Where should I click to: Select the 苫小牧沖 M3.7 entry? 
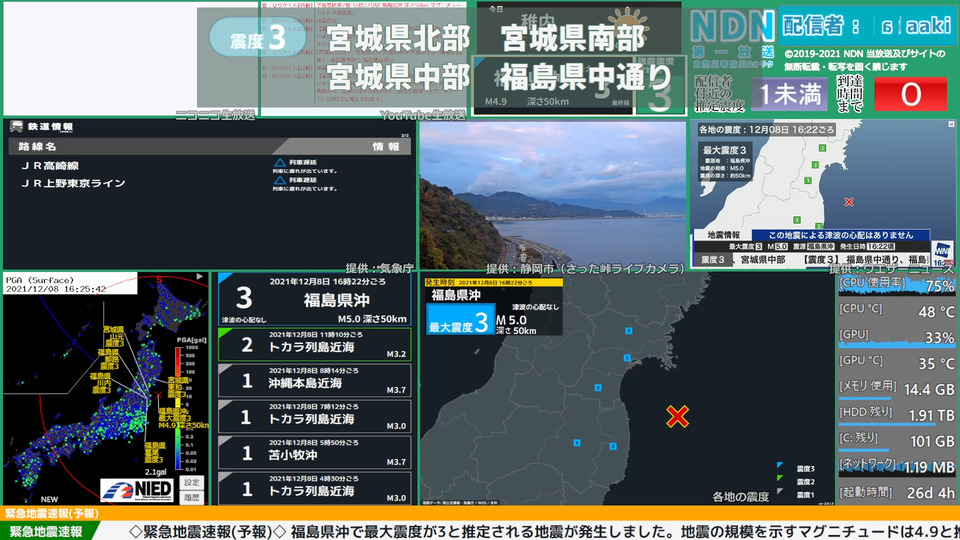[315, 453]
